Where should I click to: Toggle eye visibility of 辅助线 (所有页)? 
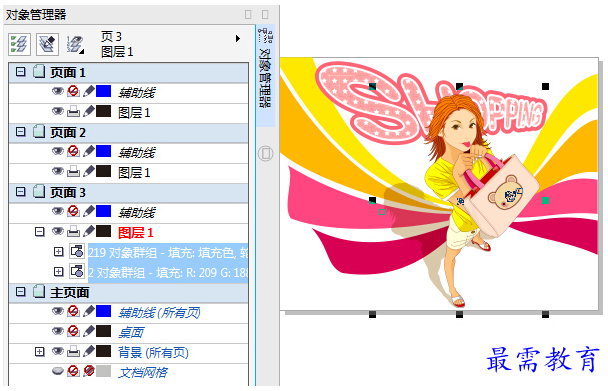click(58, 311)
